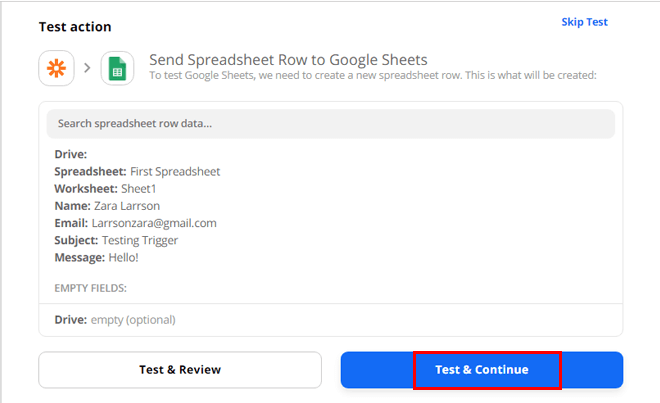
Task: Click the Name value "Zara Larrson"
Action: click(x=127, y=206)
